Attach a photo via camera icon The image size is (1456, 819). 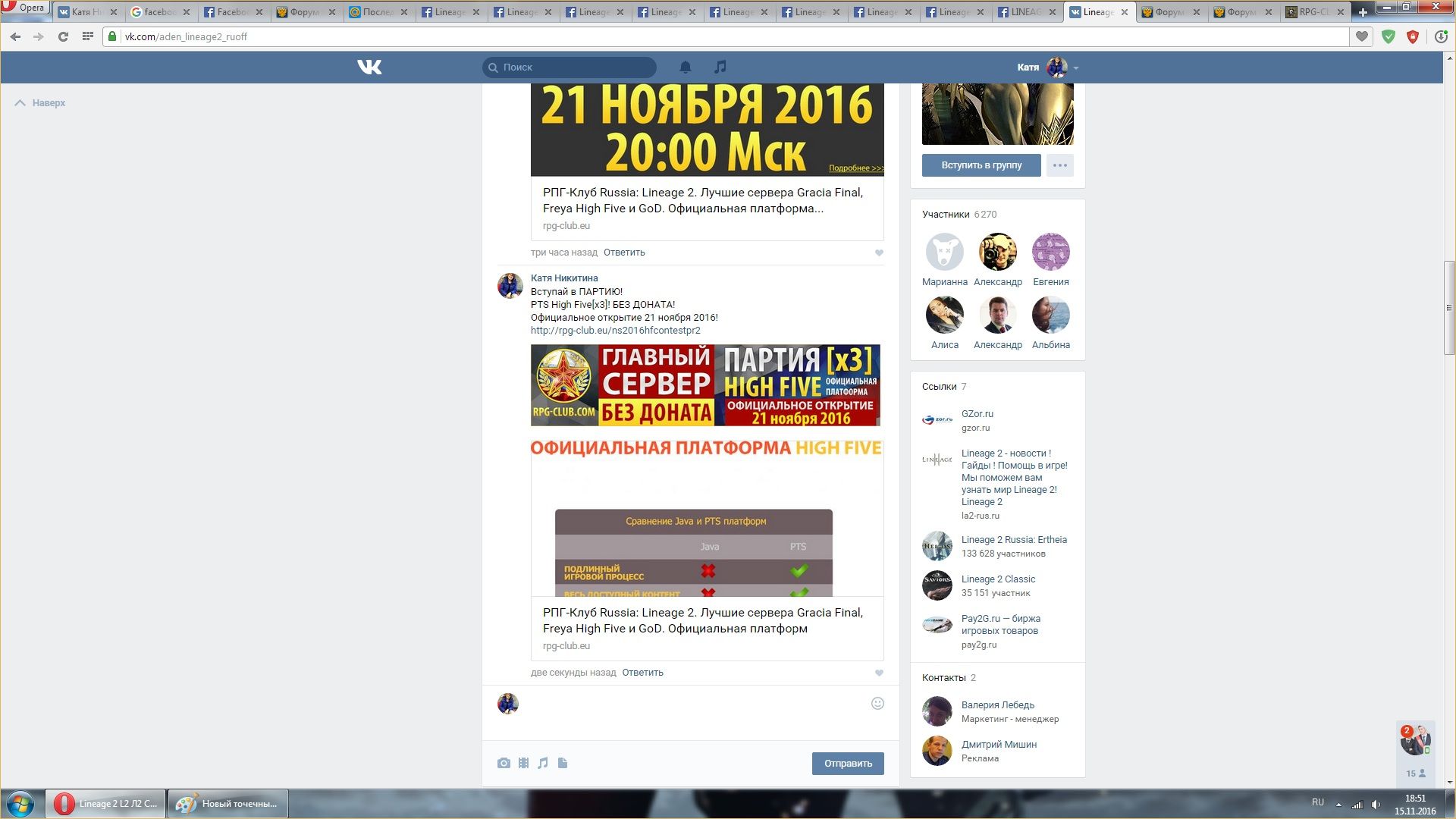pos(504,764)
